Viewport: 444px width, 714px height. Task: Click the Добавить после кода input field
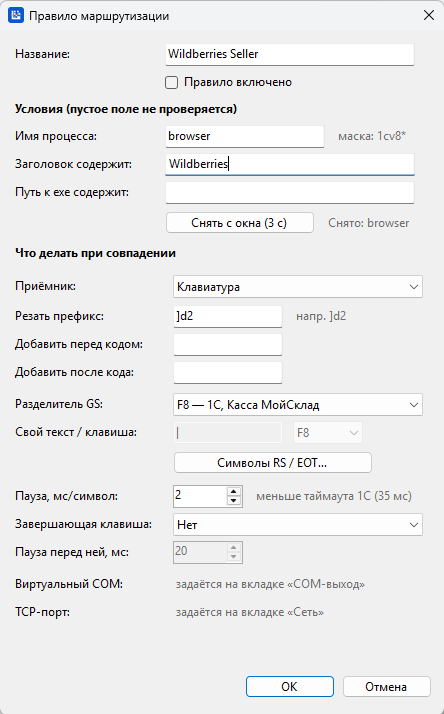pos(228,372)
